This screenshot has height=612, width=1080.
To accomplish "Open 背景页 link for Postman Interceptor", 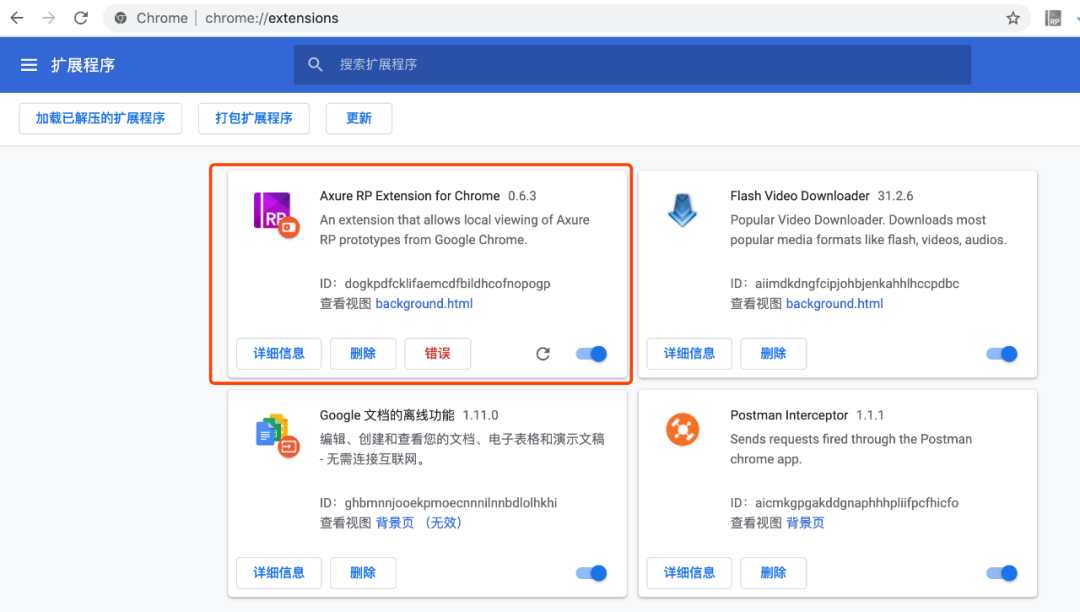I will [x=805, y=523].
